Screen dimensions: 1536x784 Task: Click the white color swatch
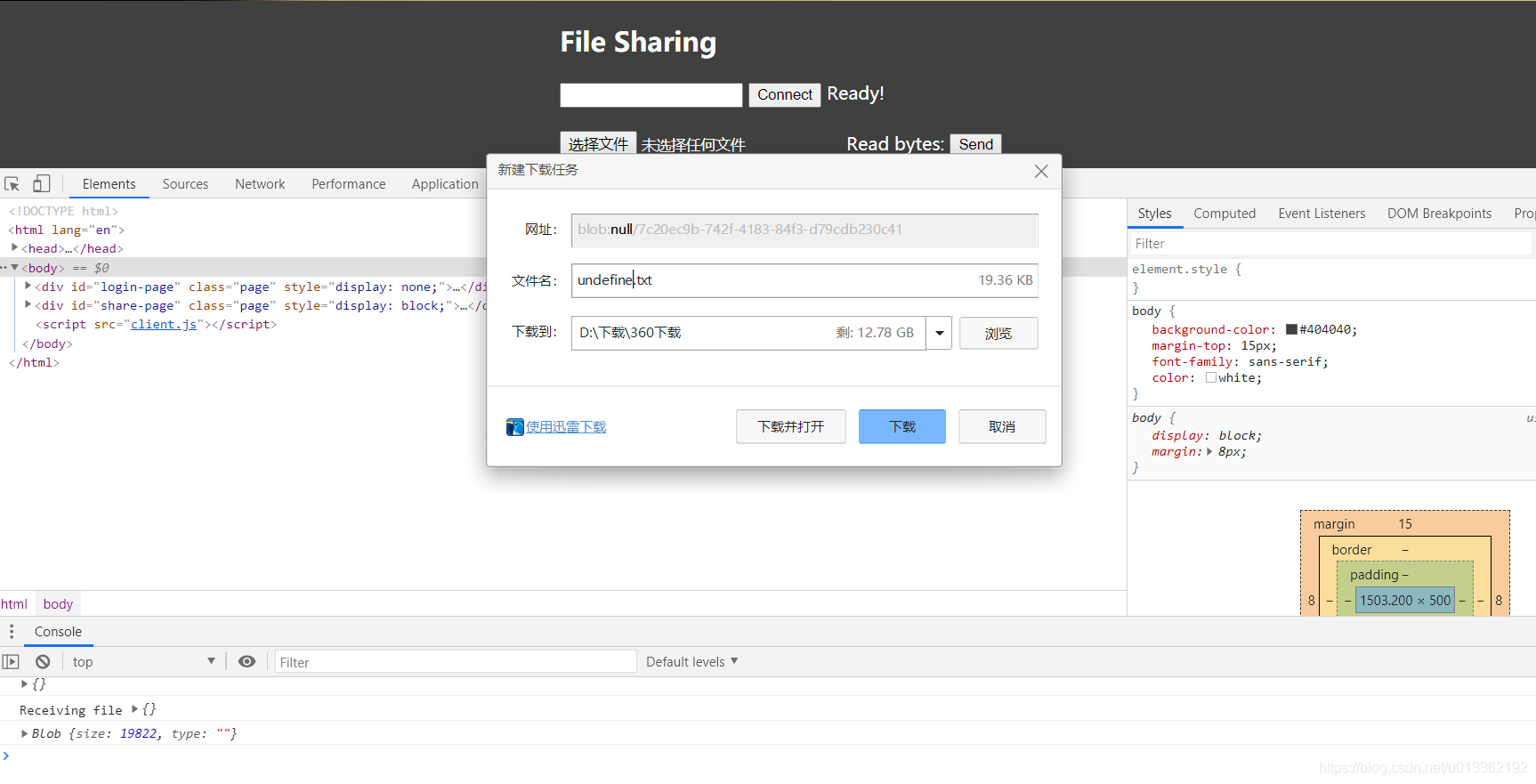1211,377
